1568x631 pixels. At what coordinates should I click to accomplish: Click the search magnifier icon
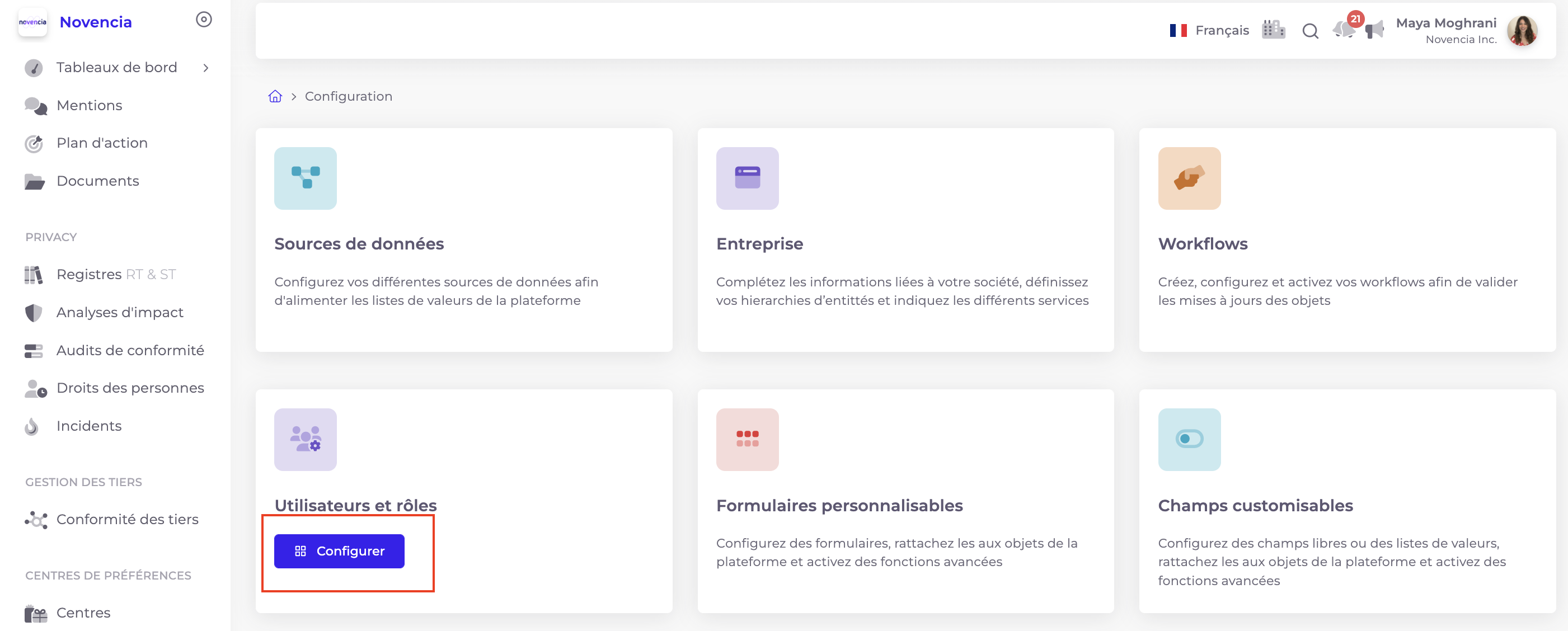tap(1310, 31)
